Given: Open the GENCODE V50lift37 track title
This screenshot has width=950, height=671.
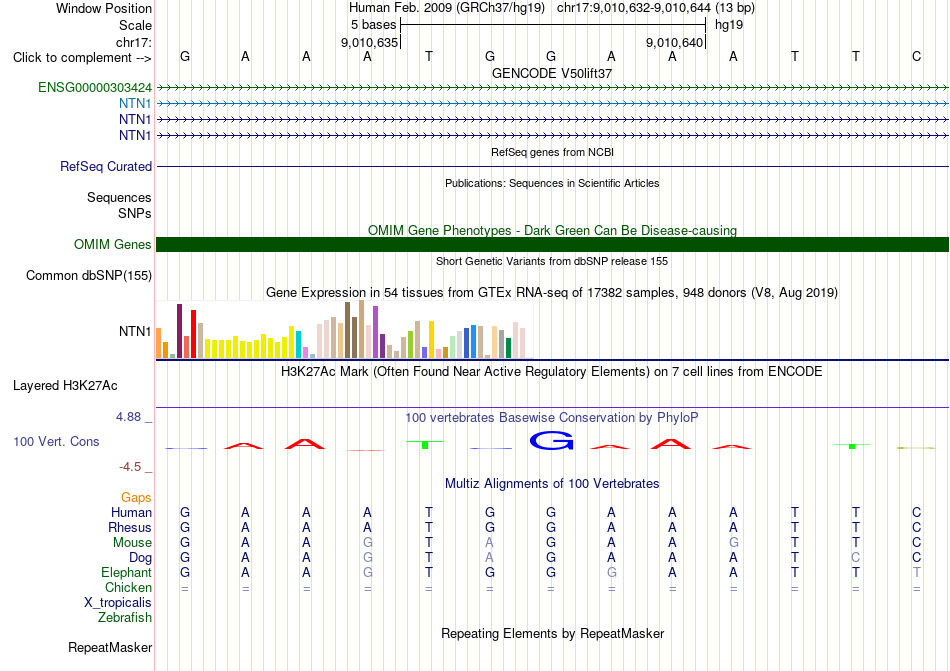Looking at the screenshot, I should [552, 73].
